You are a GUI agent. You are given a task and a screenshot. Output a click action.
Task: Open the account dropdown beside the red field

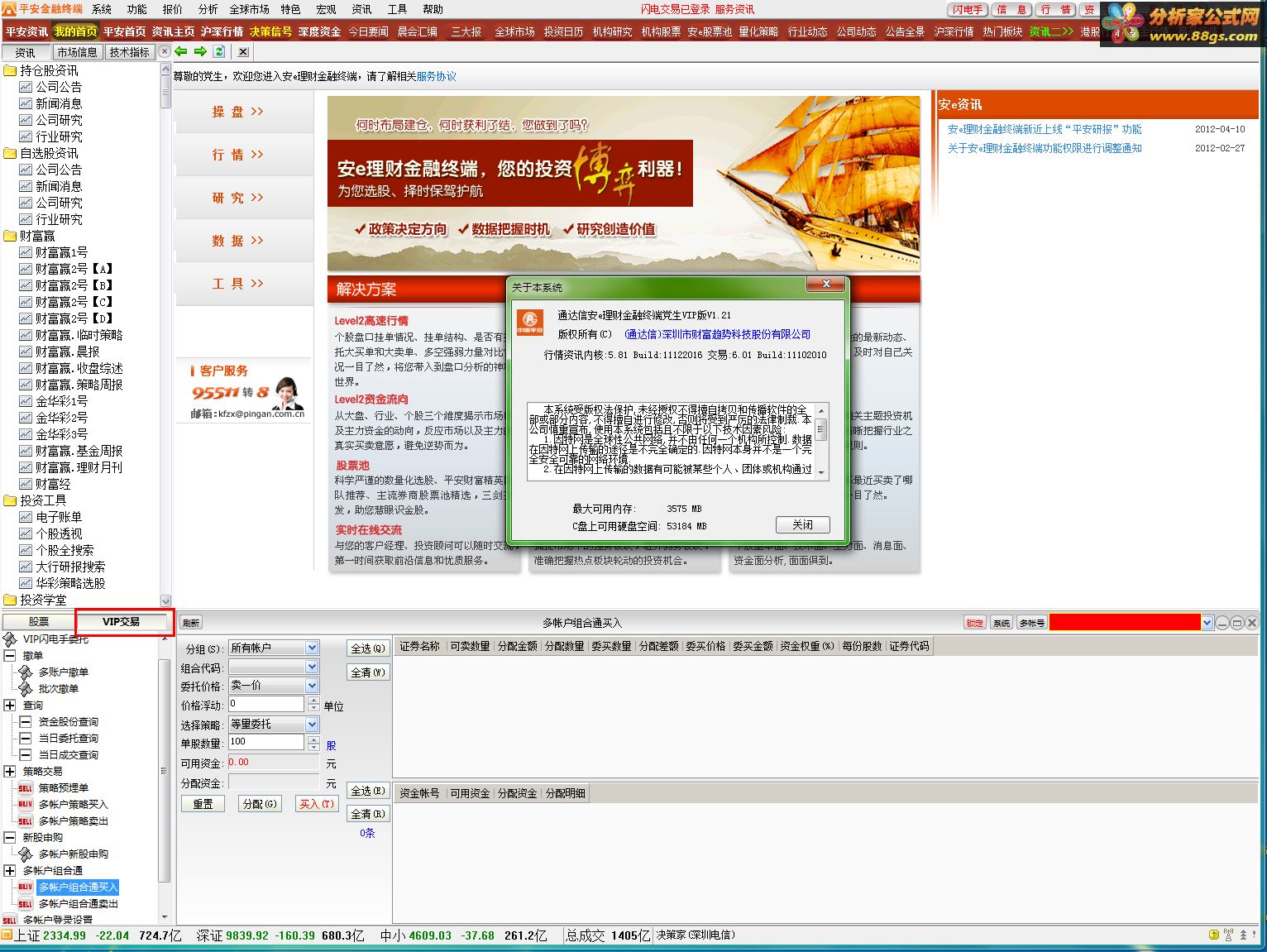(x=1207, y=623)
